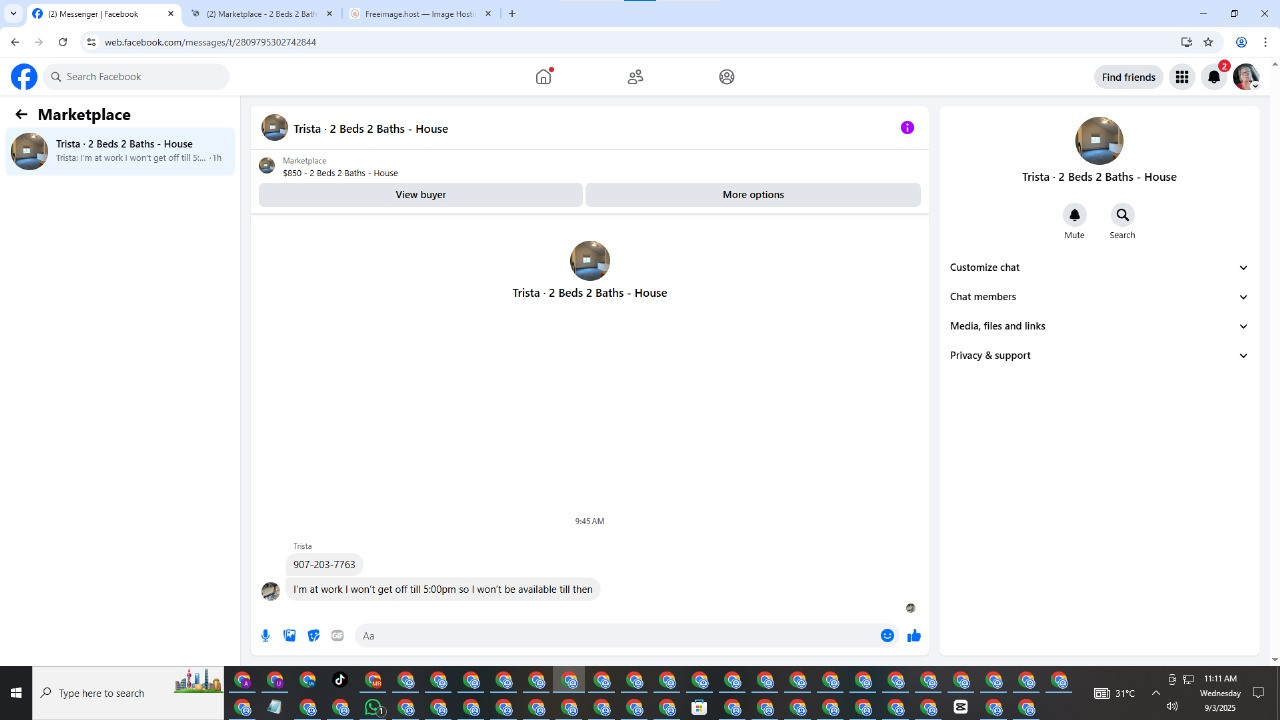The width and height of the screenshot is (1280, 720).
Task: Open TikTok from the taskbar
Action: click(340, 681)
